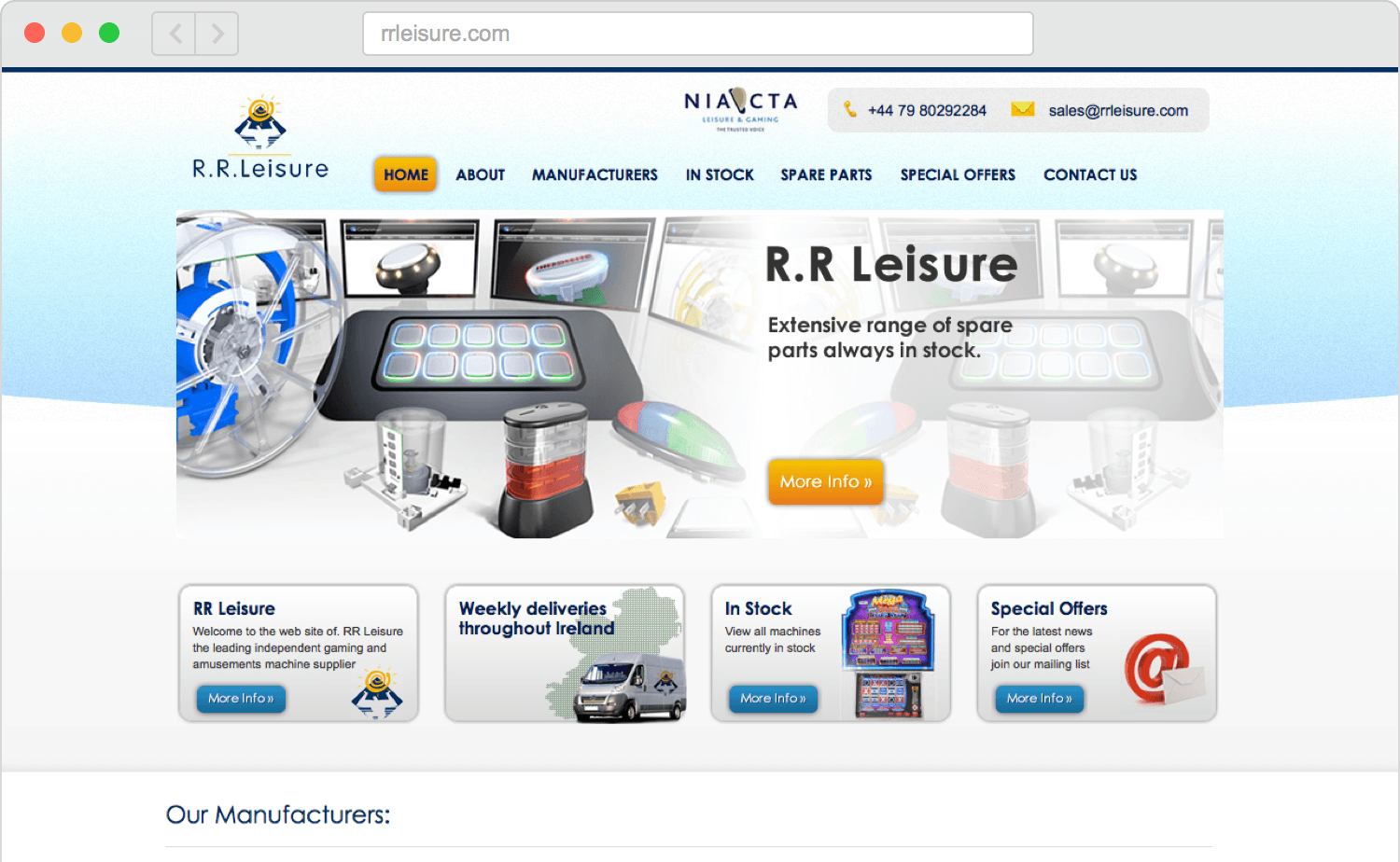This screenshot has height=862, width=1400.
Task: Click the yellow envelope email icon
Action: [1023, 109]
